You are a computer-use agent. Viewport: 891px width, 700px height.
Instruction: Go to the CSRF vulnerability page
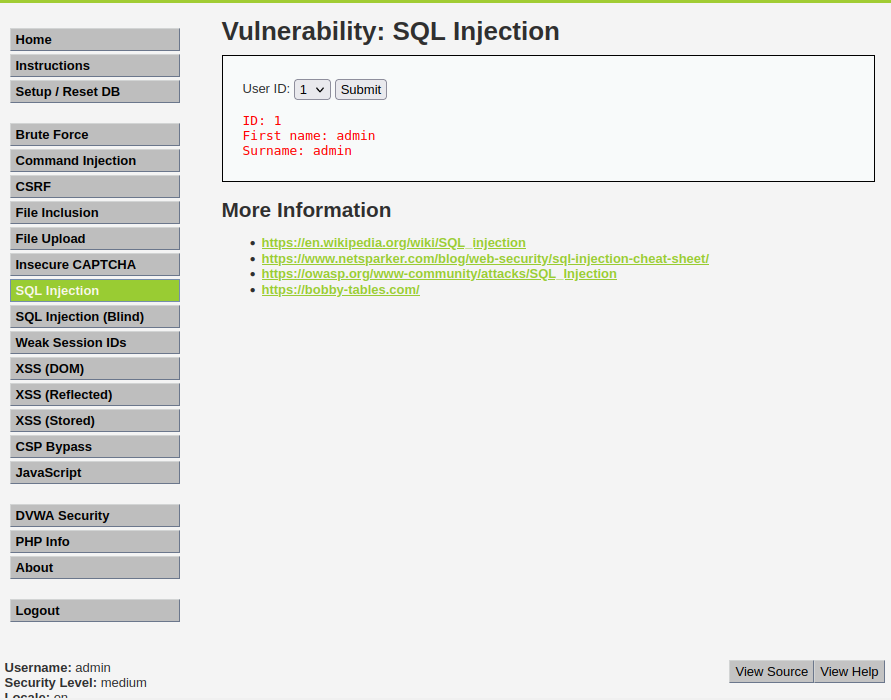pos(94,186)
